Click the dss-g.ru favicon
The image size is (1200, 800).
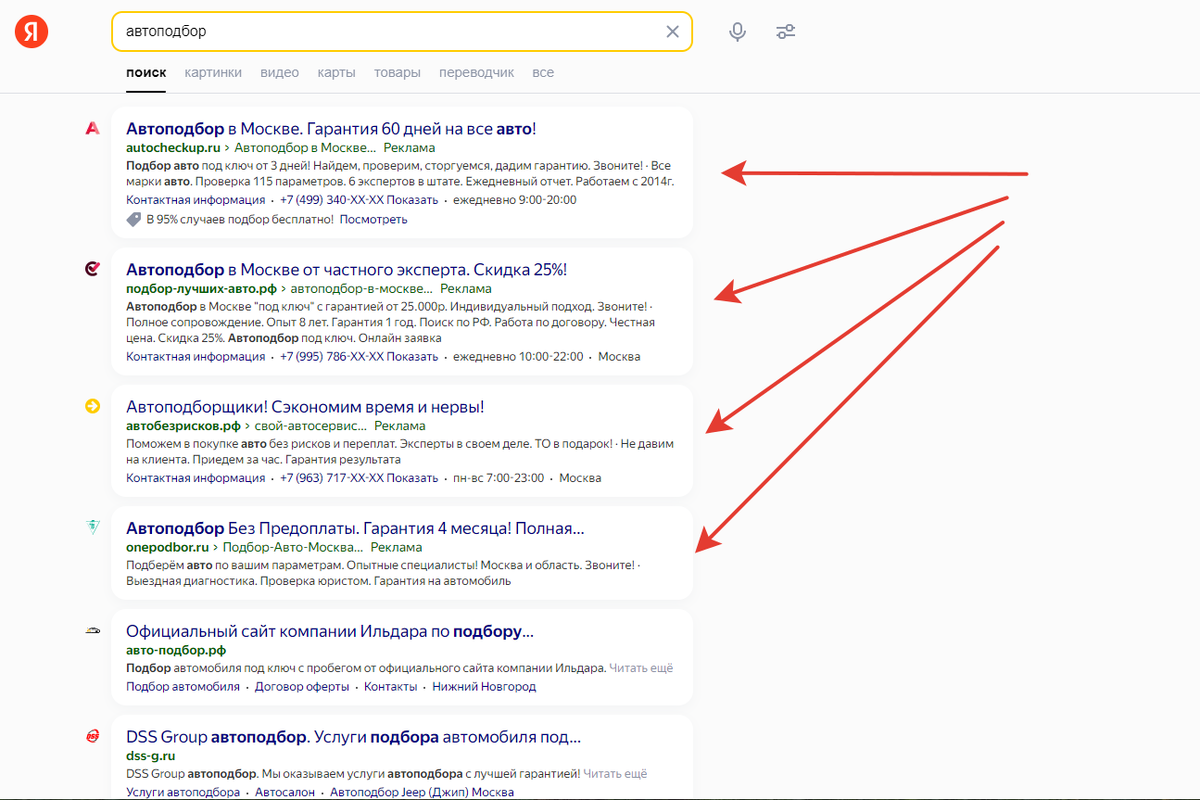pyautogui.click(x=92, y=736)
